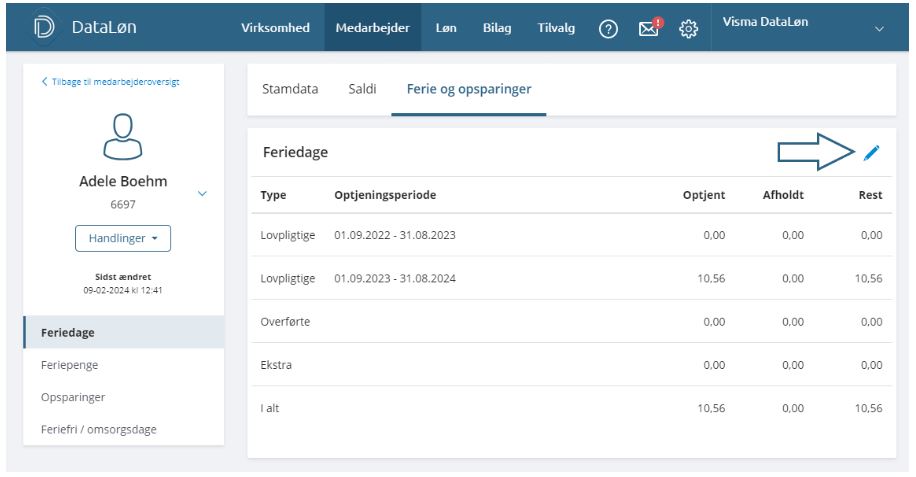Expand the employee selector chevron beside Adele Boehm
Image resolution: width=916 pixels, height=477 pixels.
202,193
